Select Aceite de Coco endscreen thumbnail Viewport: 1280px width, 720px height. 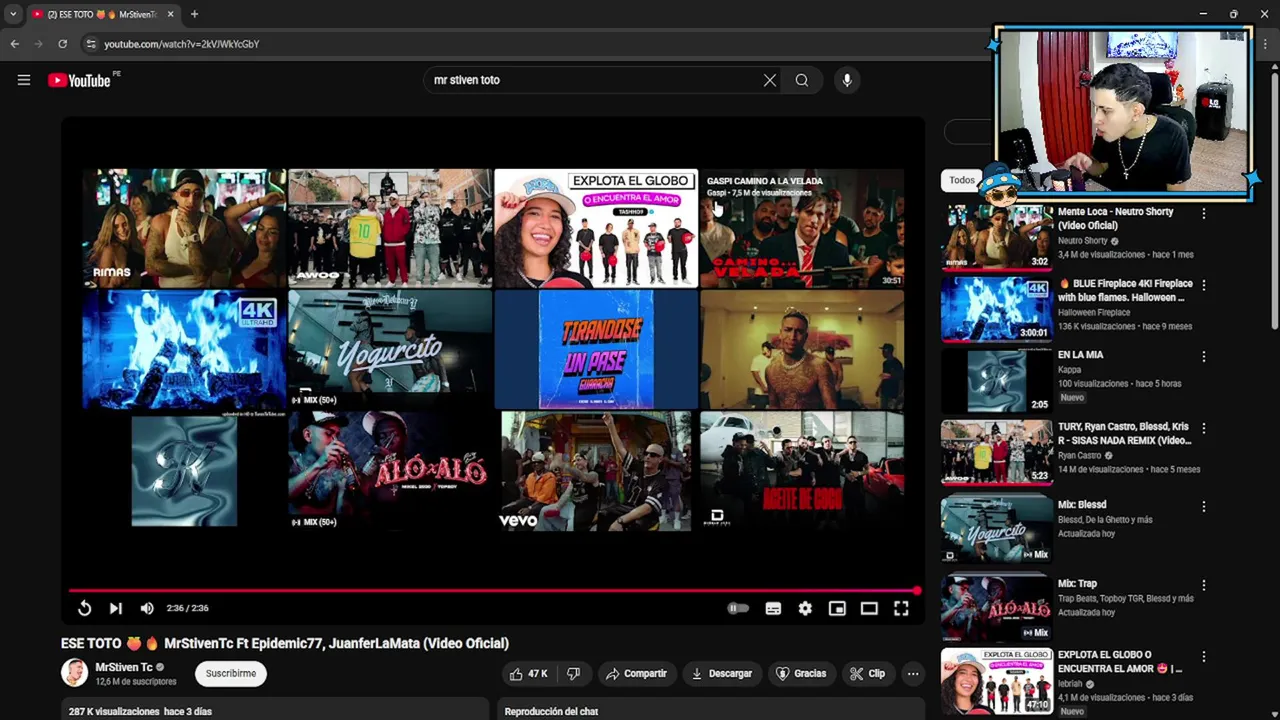pyautogui.click(x=802, y=471)
